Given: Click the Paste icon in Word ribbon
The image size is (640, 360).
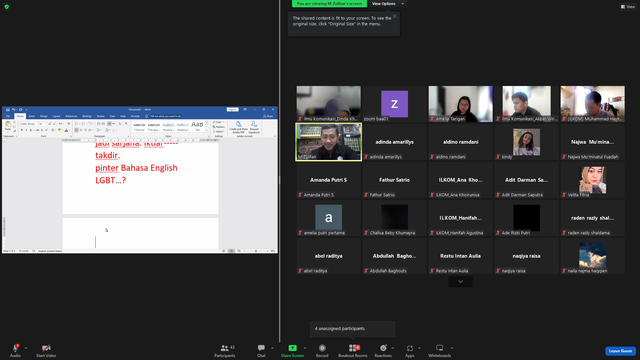Looking at the screenshot, I should pyautogui.click(x=8, y=124).
